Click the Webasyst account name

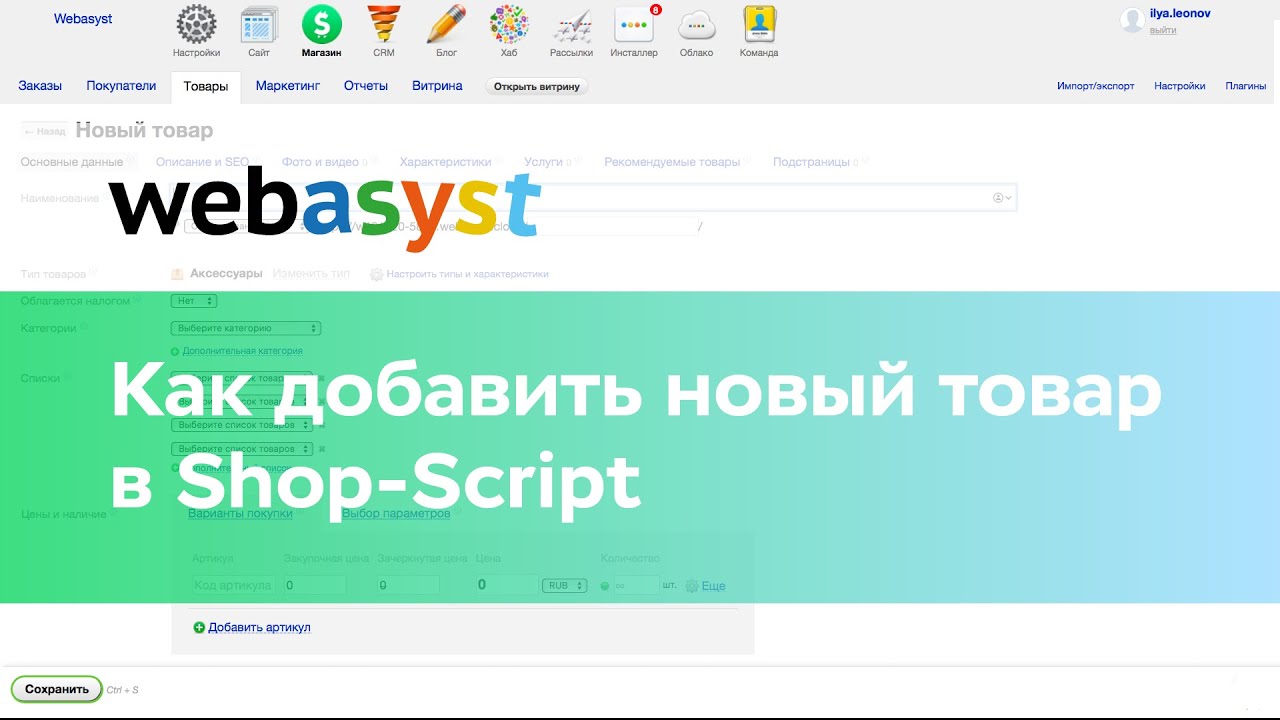click(x=83, y=19)
